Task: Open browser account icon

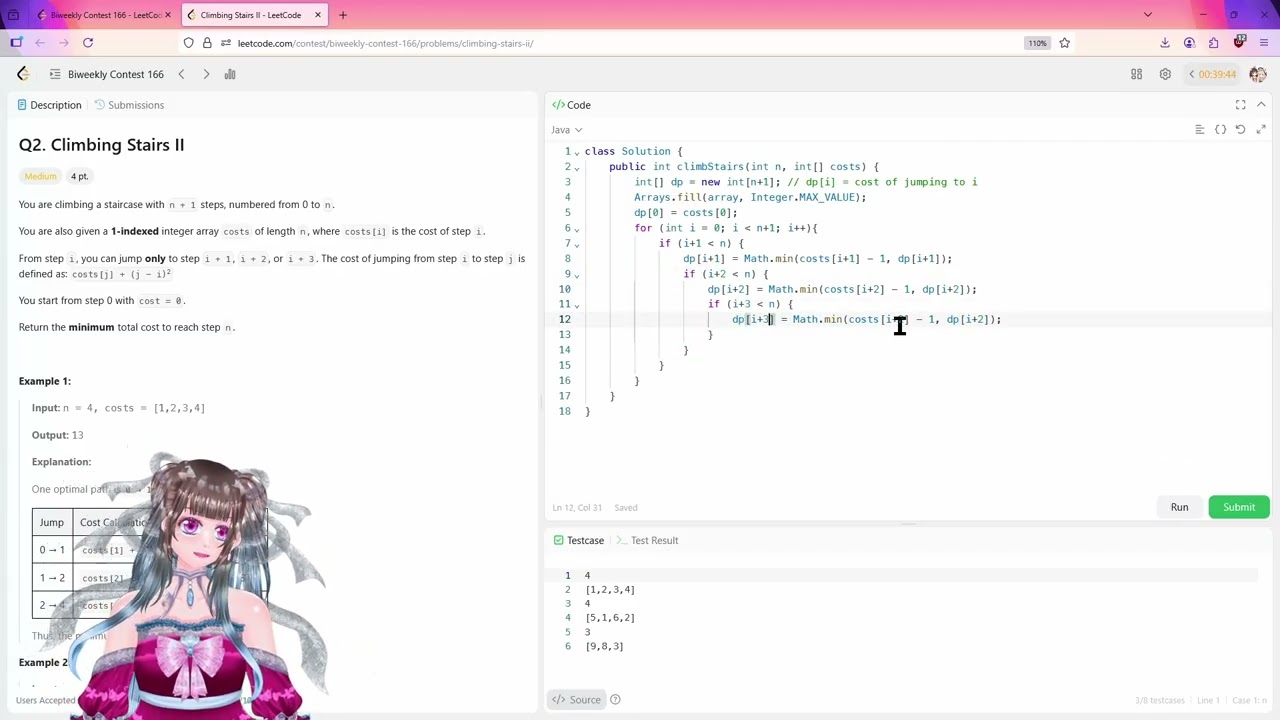Action: [1189, 43]
